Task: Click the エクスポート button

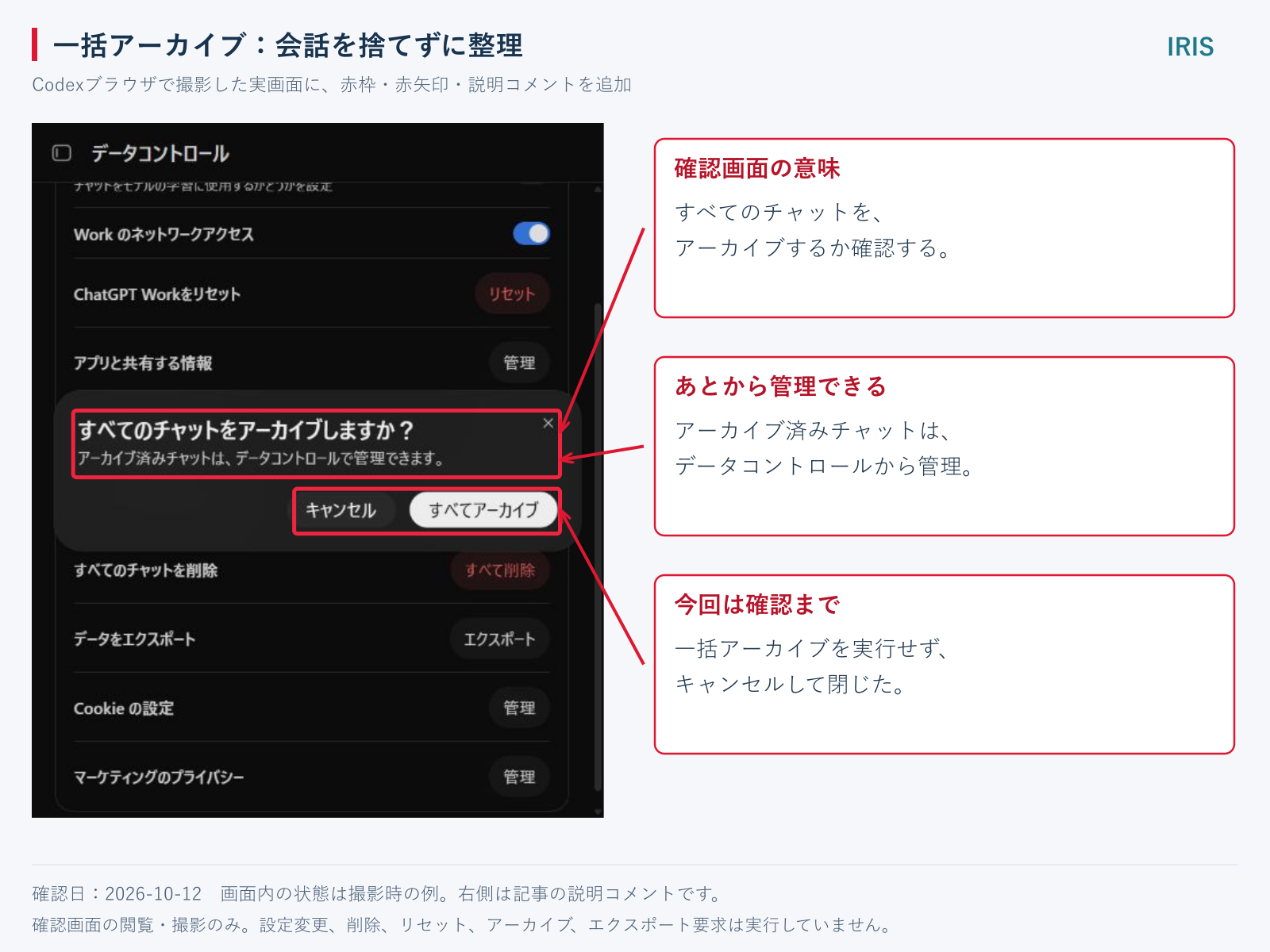Action: tap(500, 639)
